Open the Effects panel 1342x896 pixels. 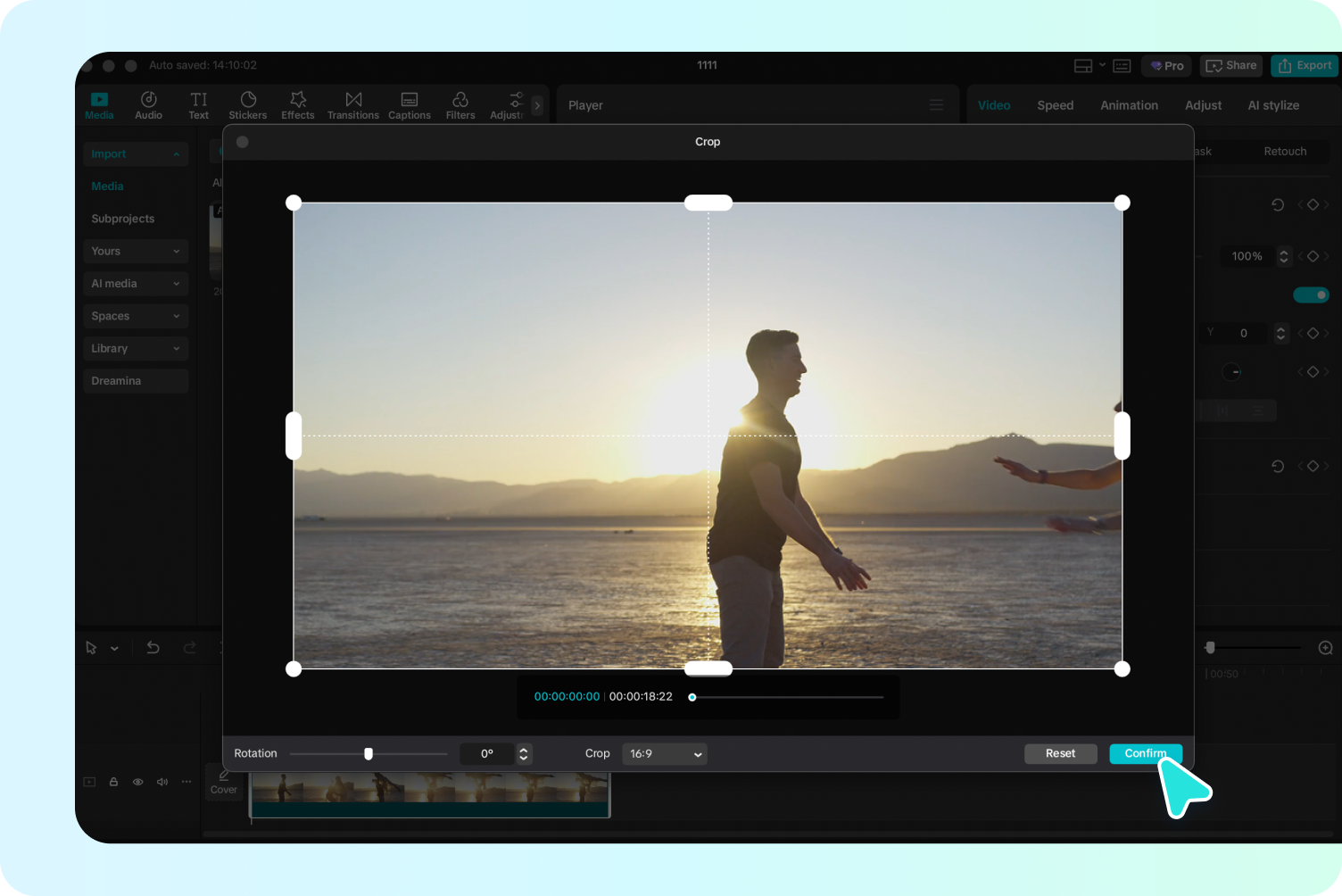pos(297,104)
